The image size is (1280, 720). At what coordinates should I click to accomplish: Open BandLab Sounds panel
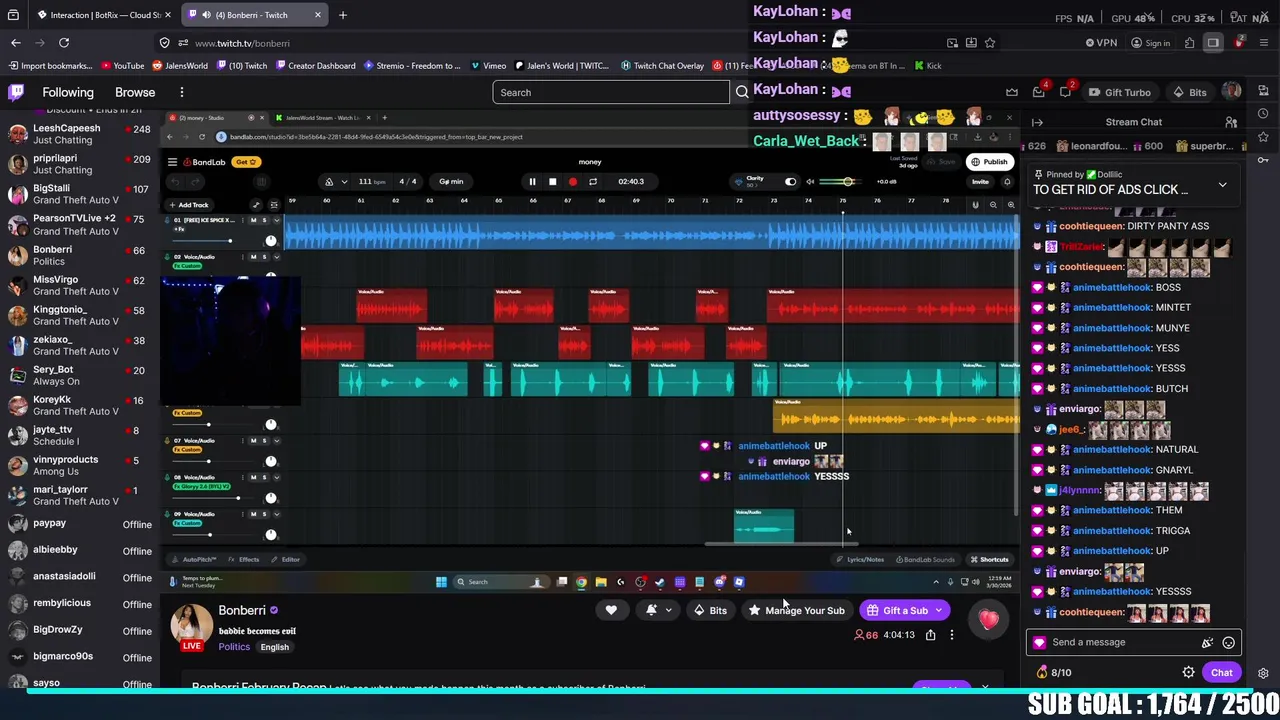pos(925,560)
